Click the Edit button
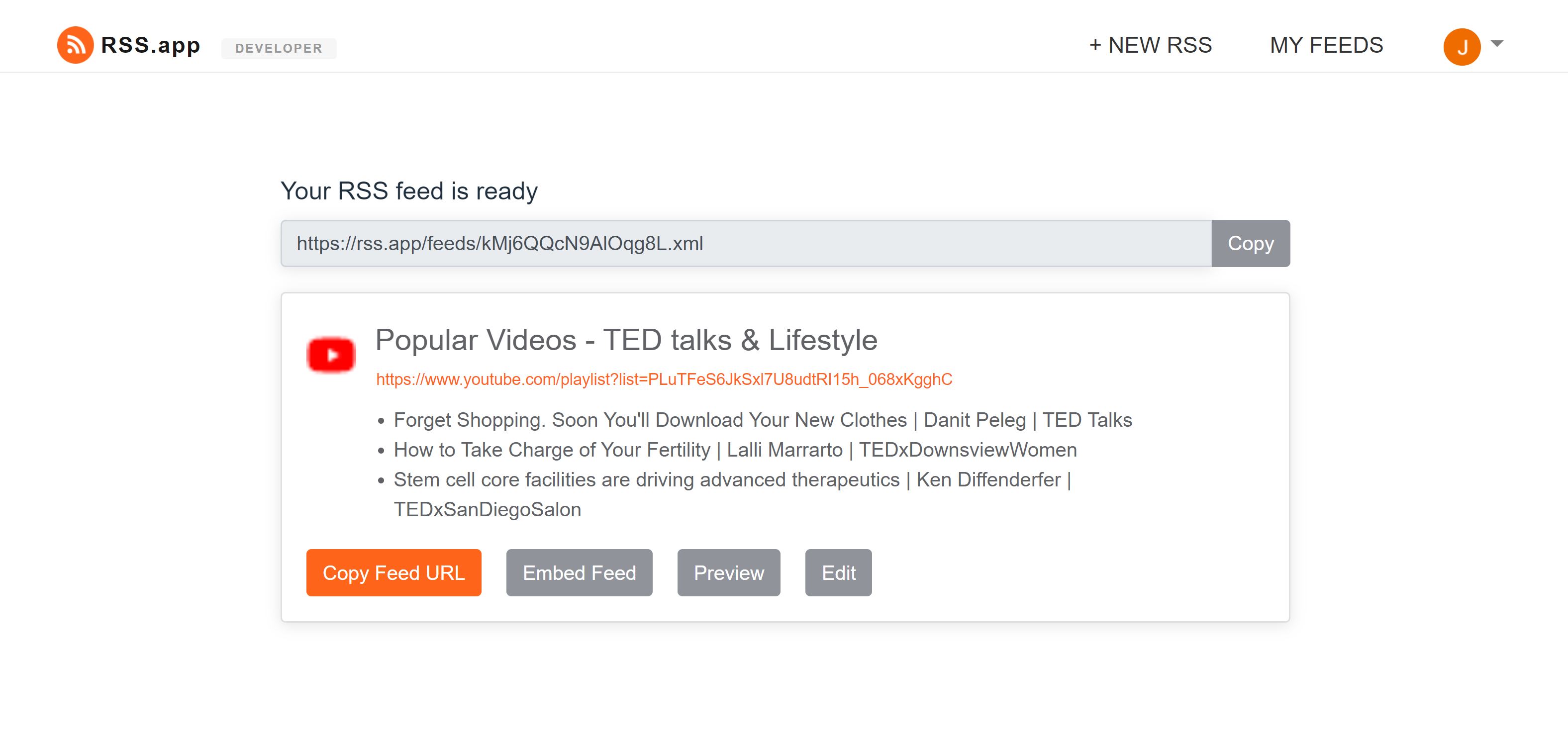Screen dimensions: 1568x752 (x=838, y=572)
